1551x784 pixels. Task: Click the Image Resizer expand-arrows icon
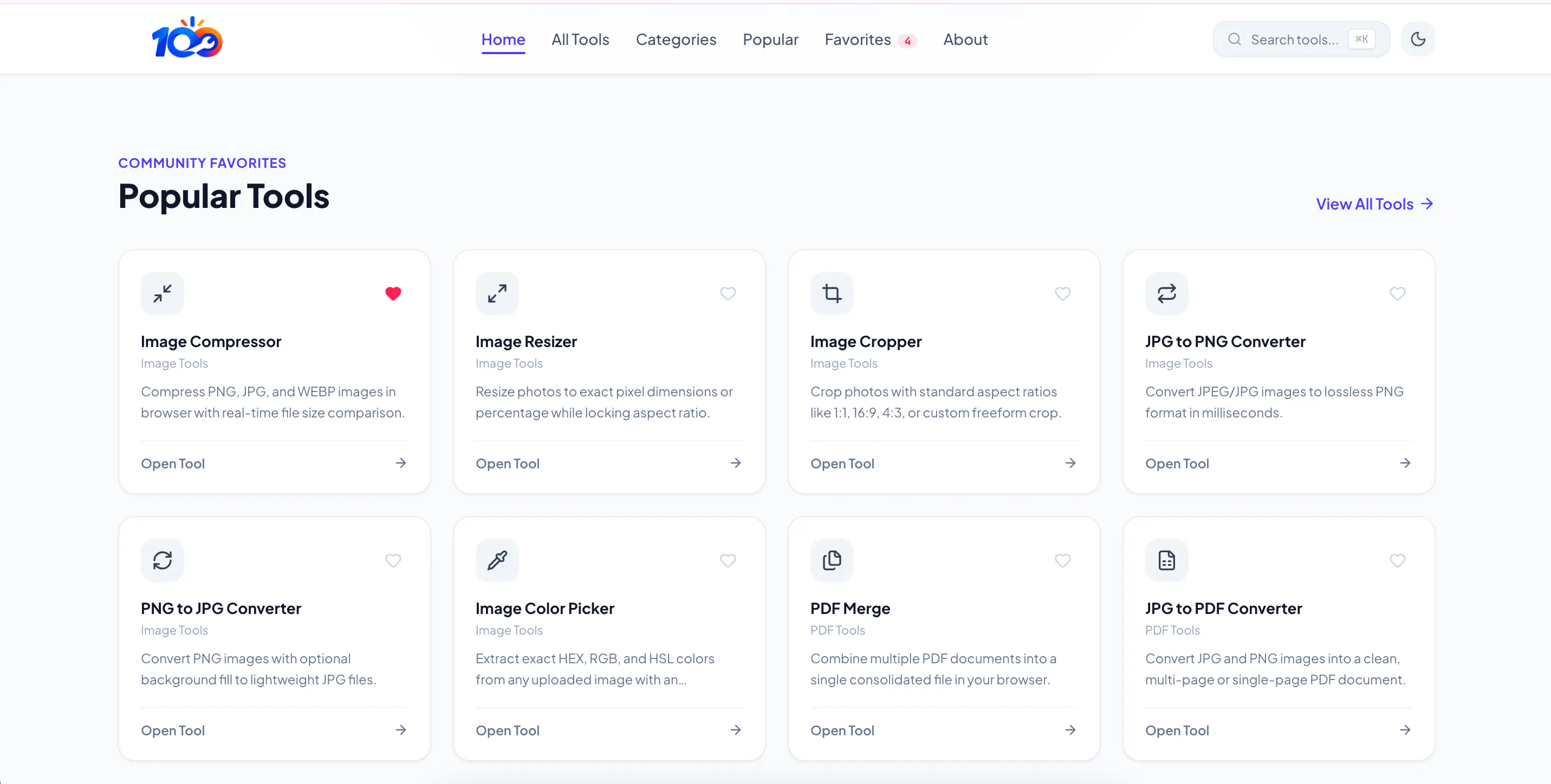pyautogui.click(x=497, y=293)
